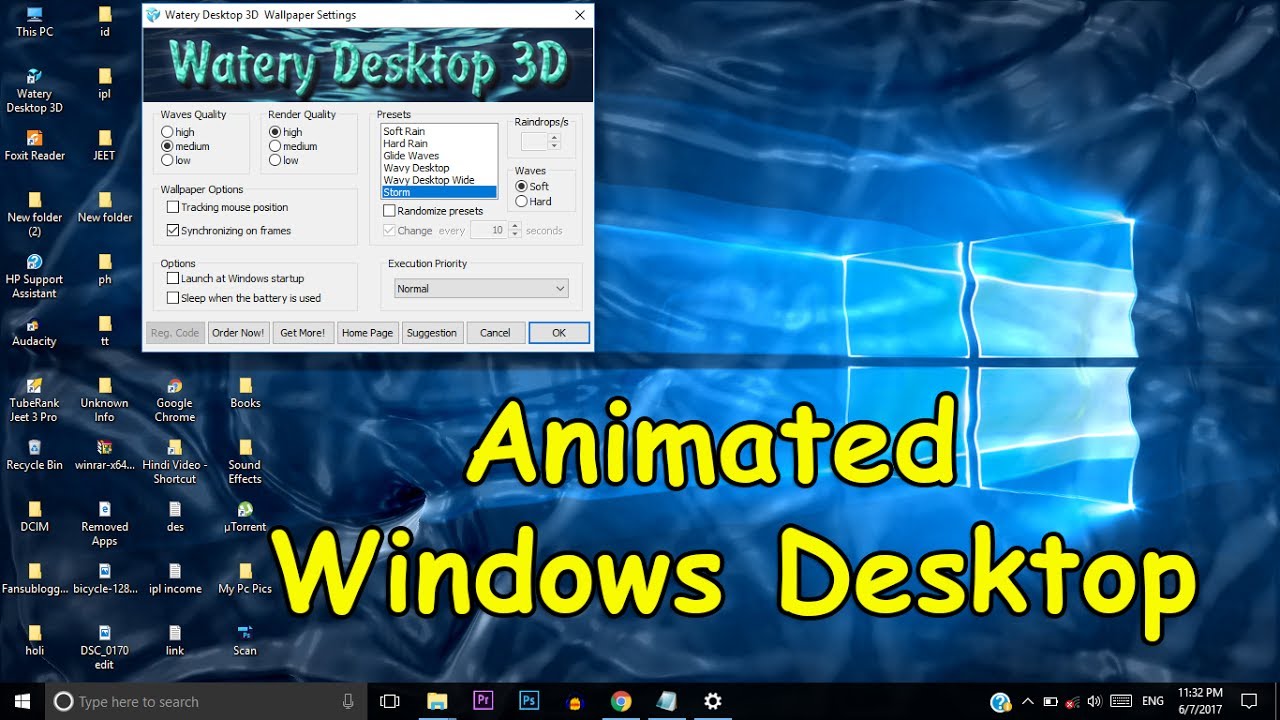Click the Type here to search box
This screenshot has height=720, width=1280.
[x=205, y=701]
